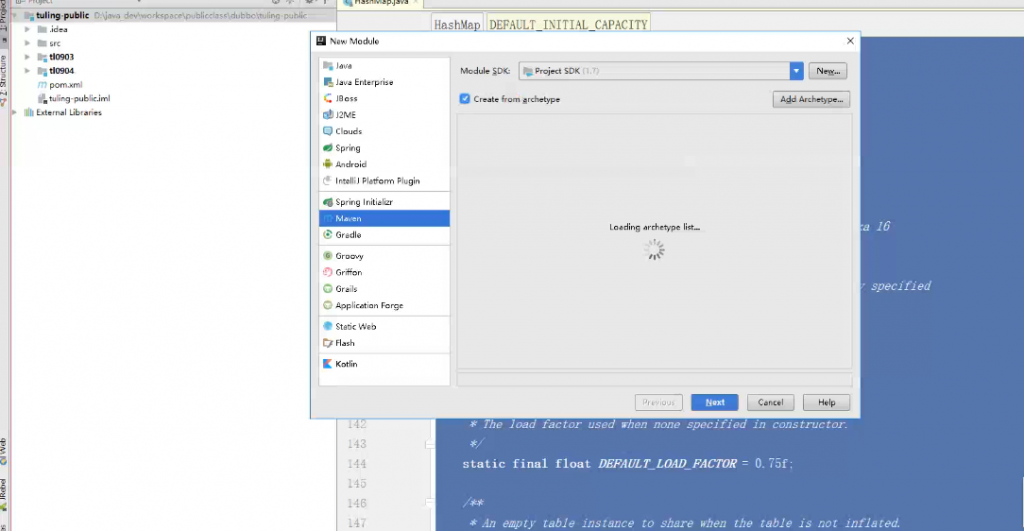Choose the Spring module type
1024x531 pixels.
pos(384,148)
